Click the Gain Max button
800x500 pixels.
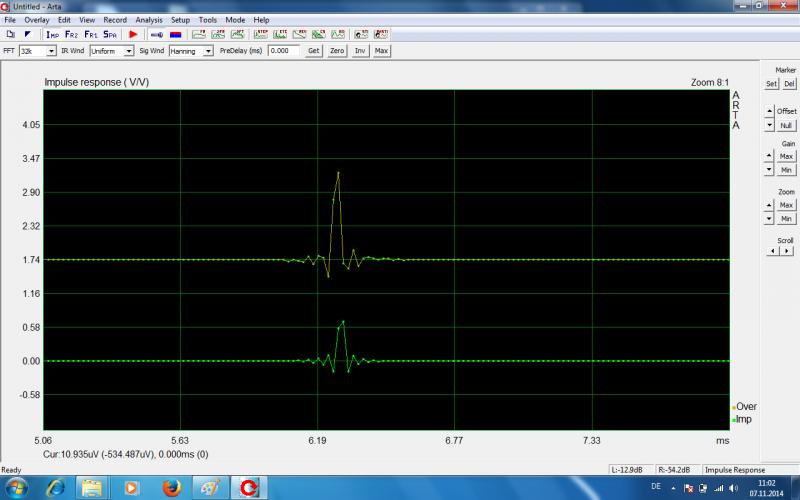pos(786,156)
